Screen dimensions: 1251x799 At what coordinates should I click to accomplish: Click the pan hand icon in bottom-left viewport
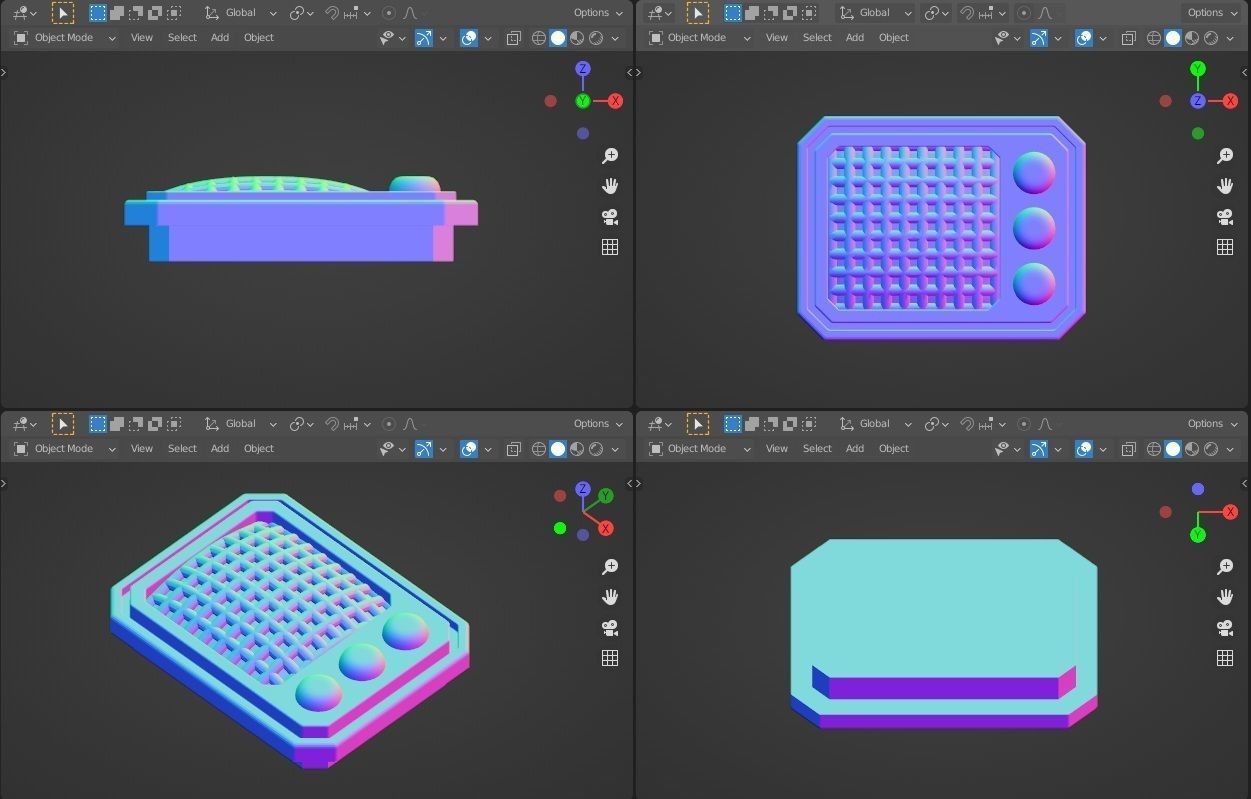610,597
